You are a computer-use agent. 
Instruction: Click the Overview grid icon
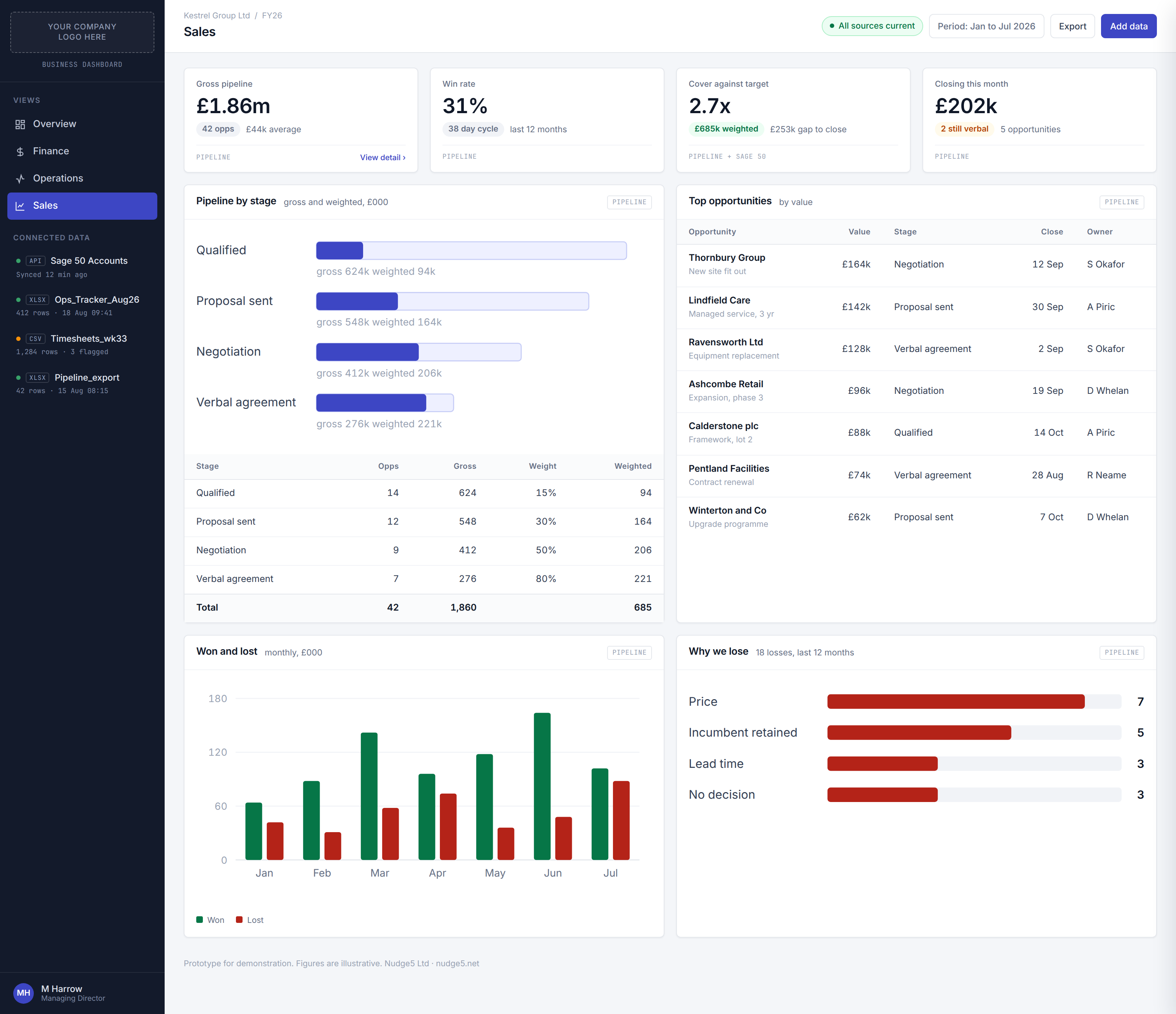(21, 124)
